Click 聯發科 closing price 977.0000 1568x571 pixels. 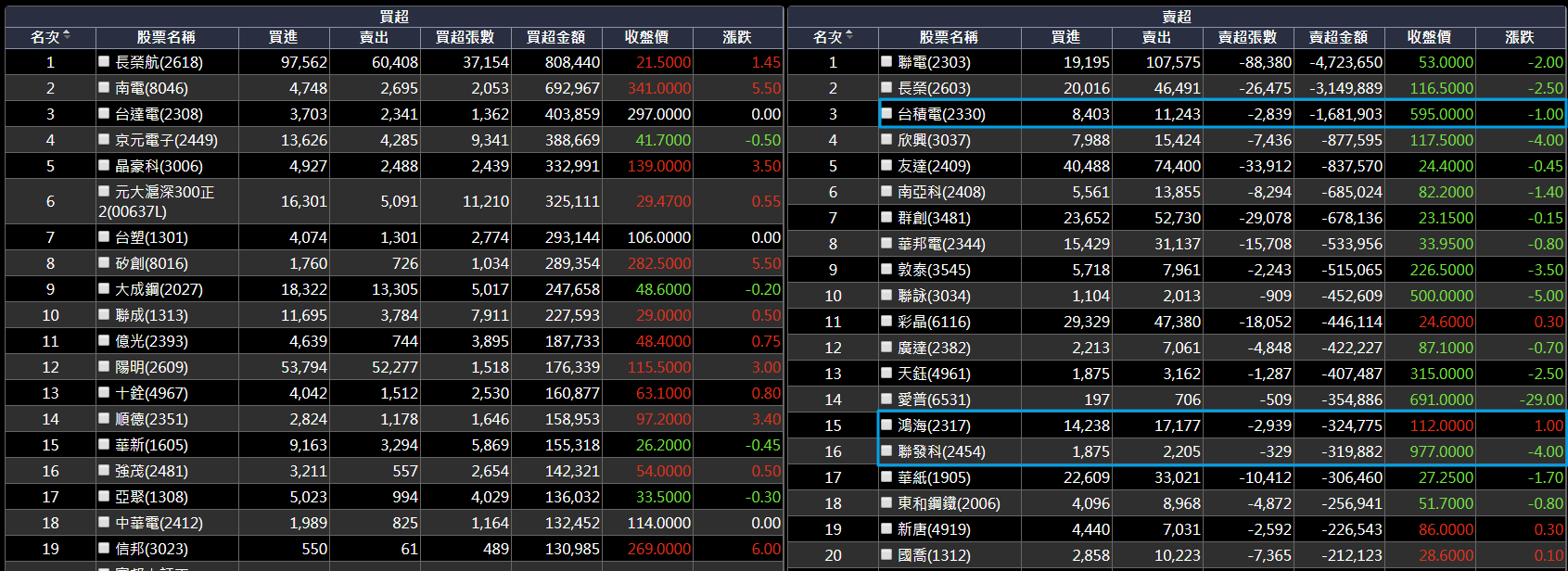[x=1441, y=451]
